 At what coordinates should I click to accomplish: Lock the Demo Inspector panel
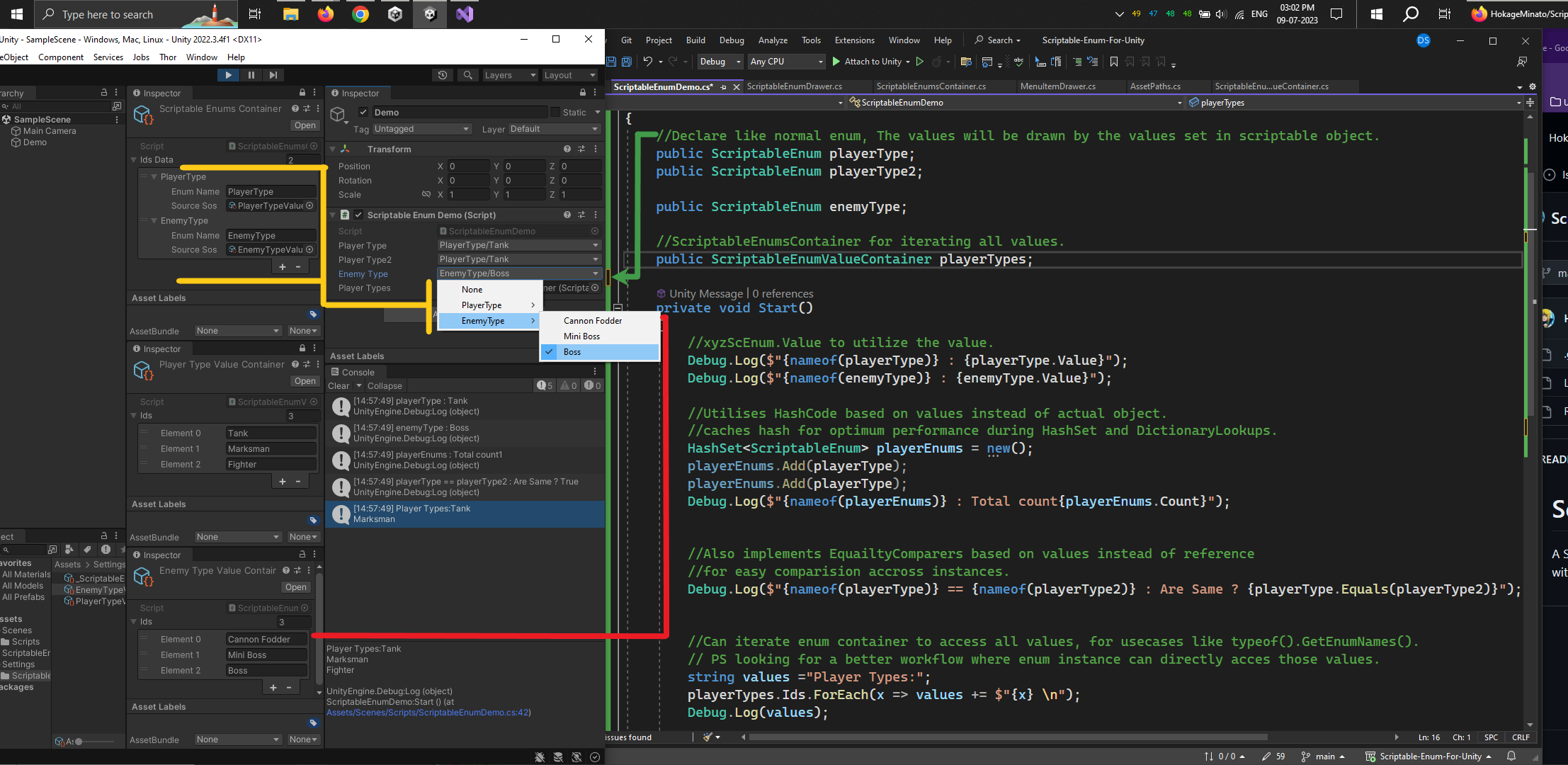pos(583,93)
